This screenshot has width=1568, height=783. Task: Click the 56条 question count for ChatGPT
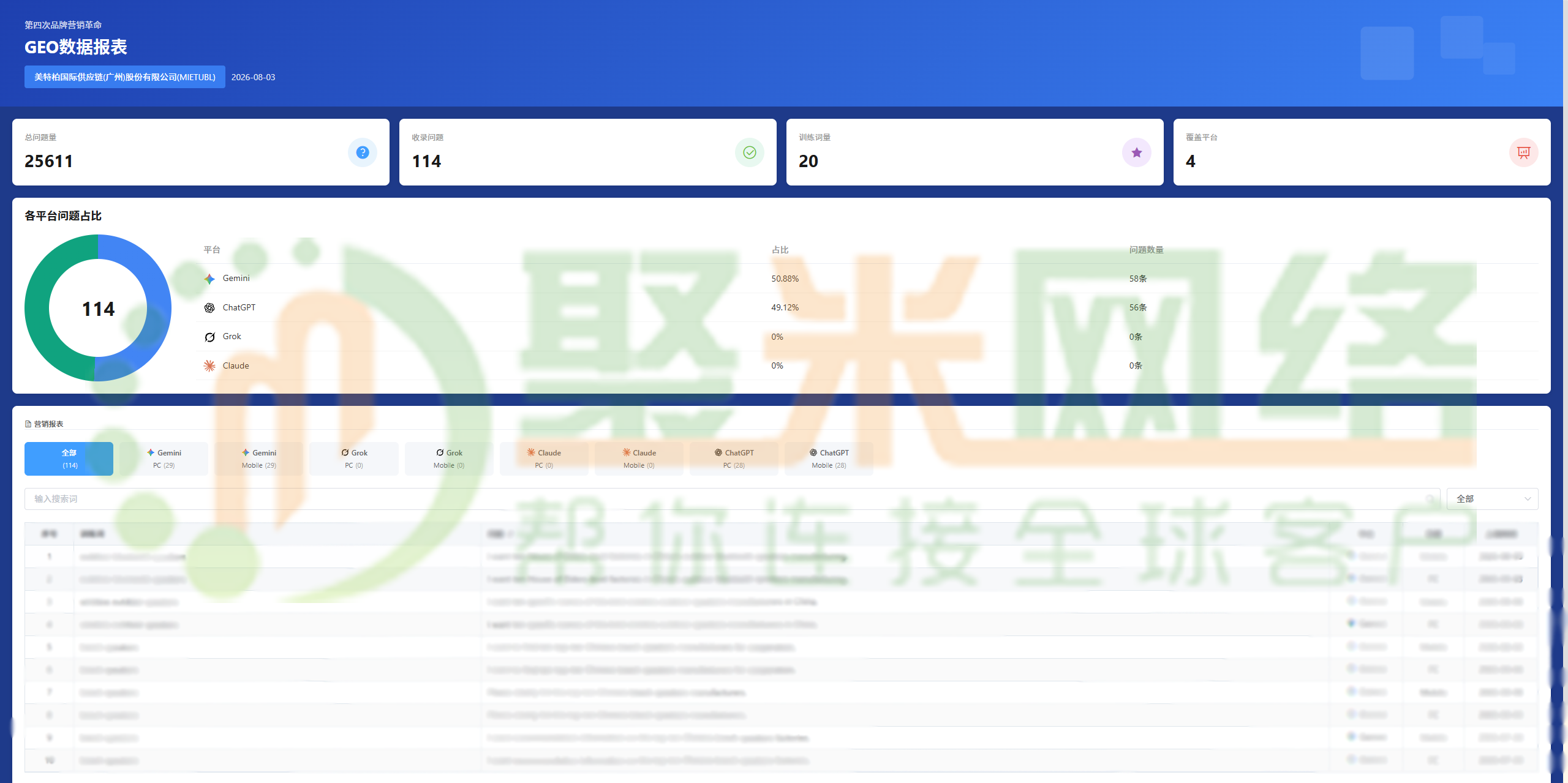(1138, 307)
